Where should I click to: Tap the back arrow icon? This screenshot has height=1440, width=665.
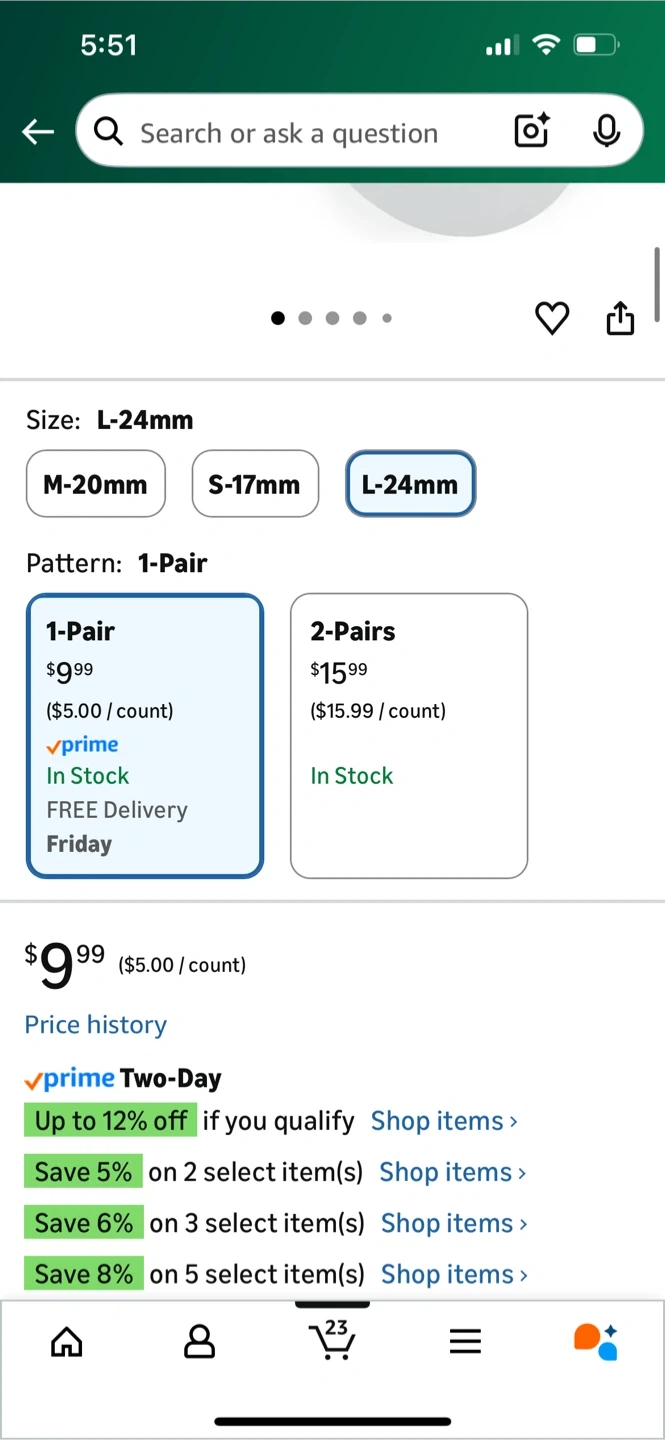point(38,132)
